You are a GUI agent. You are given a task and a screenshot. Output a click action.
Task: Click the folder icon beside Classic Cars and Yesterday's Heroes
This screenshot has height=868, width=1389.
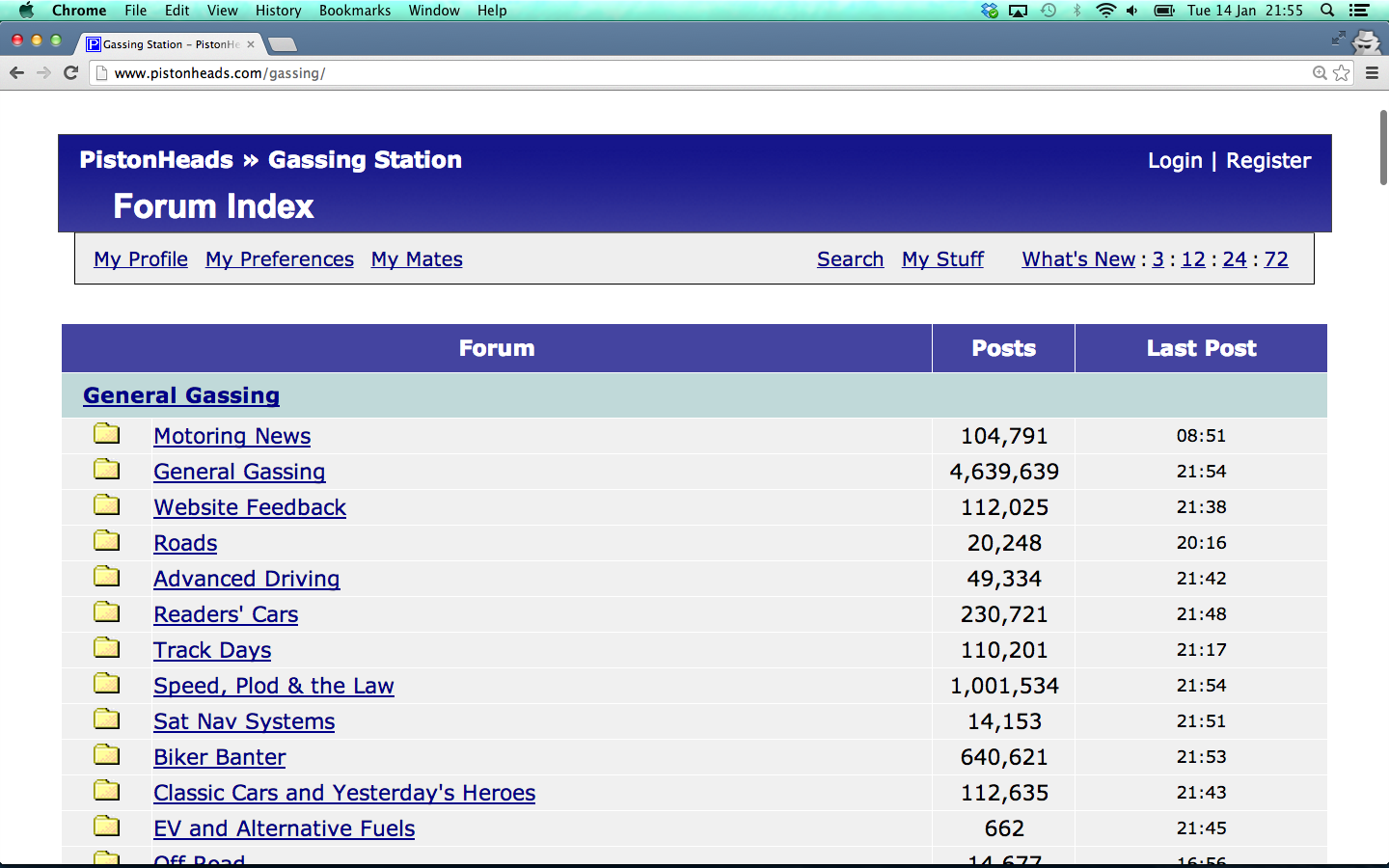coord(107,791)
